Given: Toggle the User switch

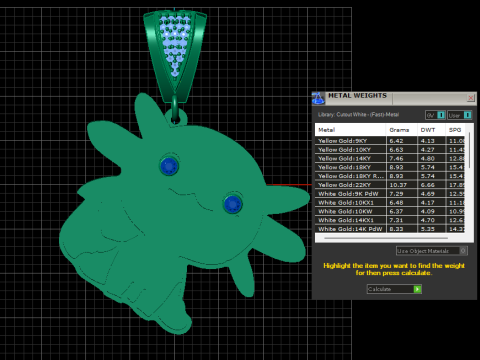Looking at the screenshot, I should [x=460, y=115].
